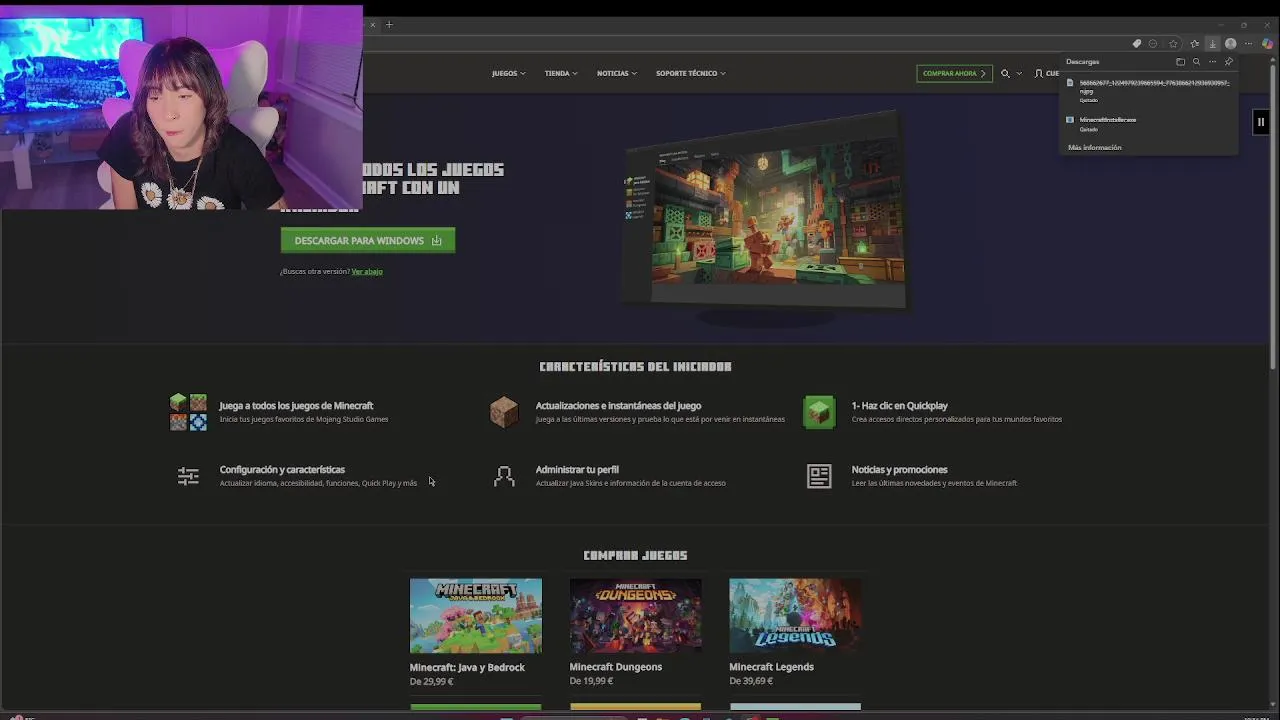Click the dirt block updates icon
This screenshot has height=720, width=1280.
(x=504, y=412)
